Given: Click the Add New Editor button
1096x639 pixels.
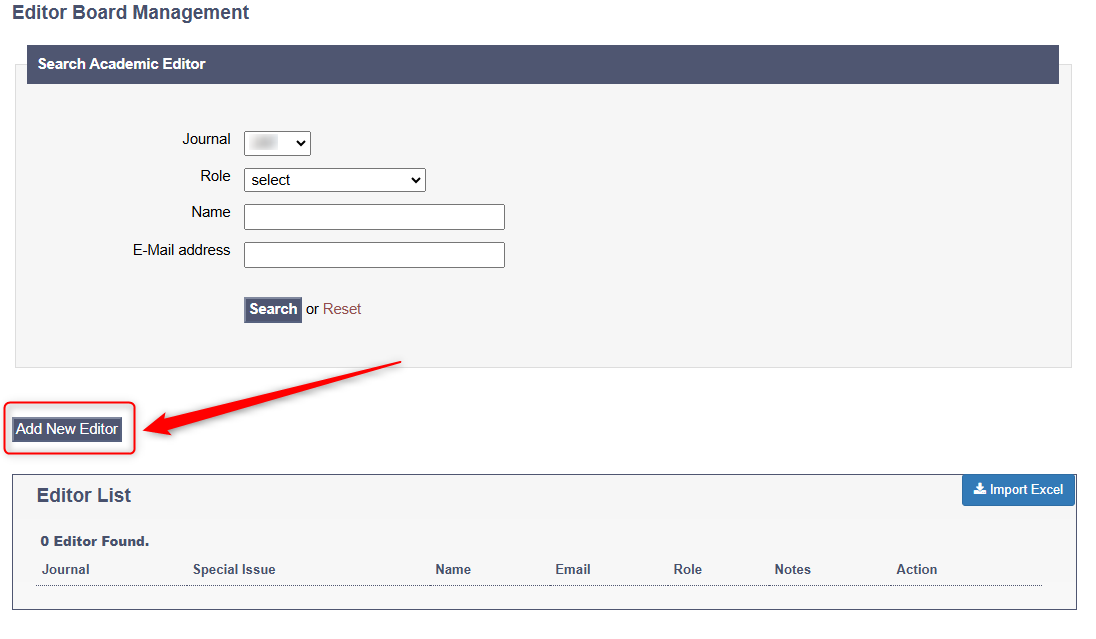Looking at the screenshot, I should (x=67, y=429).
